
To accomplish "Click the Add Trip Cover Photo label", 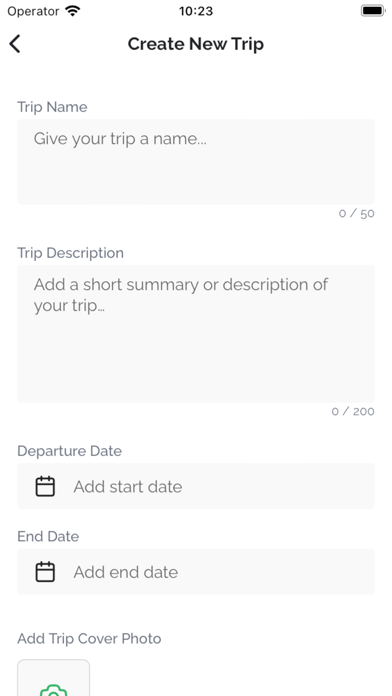I will click(89, 639).
